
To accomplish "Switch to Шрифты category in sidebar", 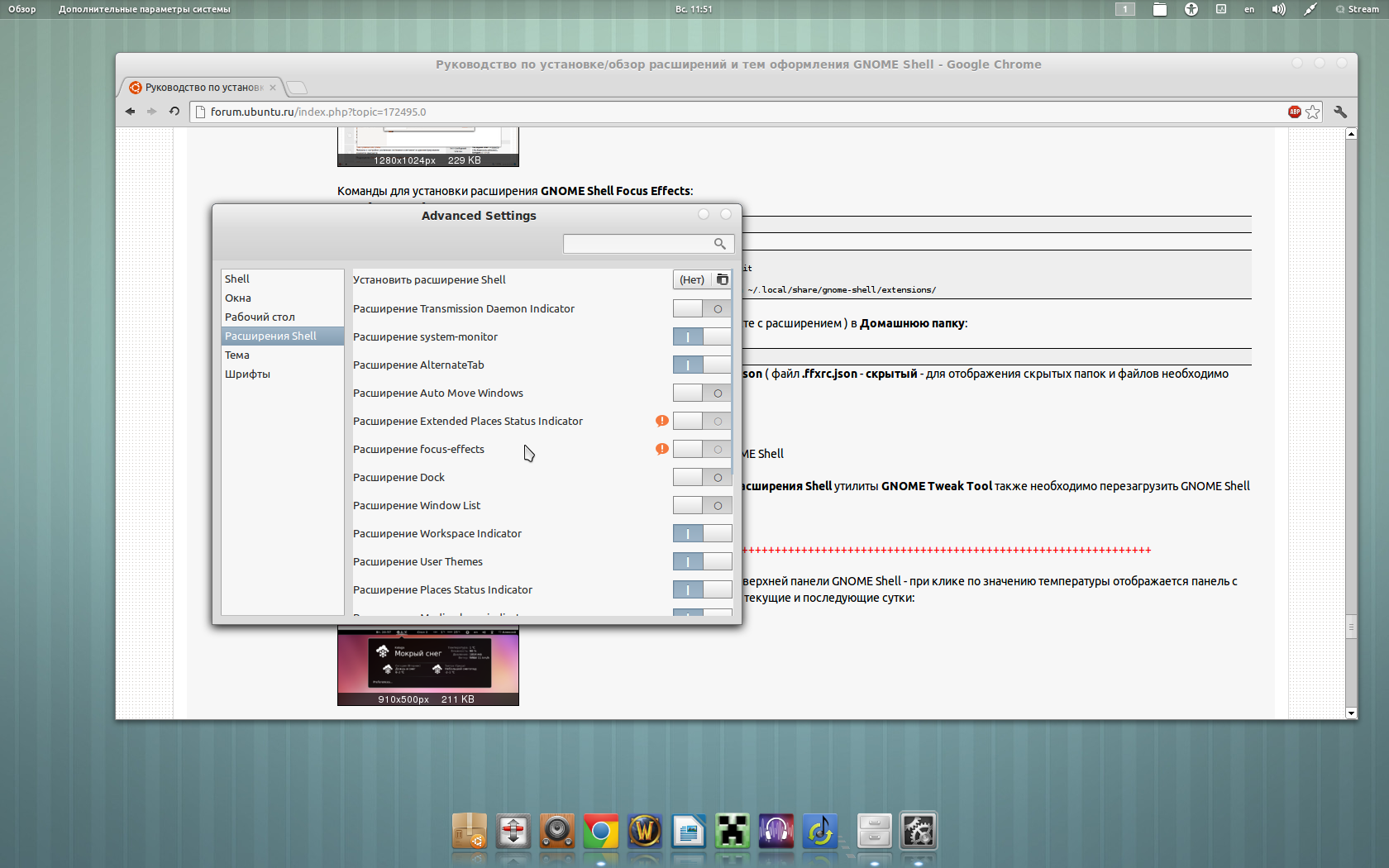I will 247,374.
